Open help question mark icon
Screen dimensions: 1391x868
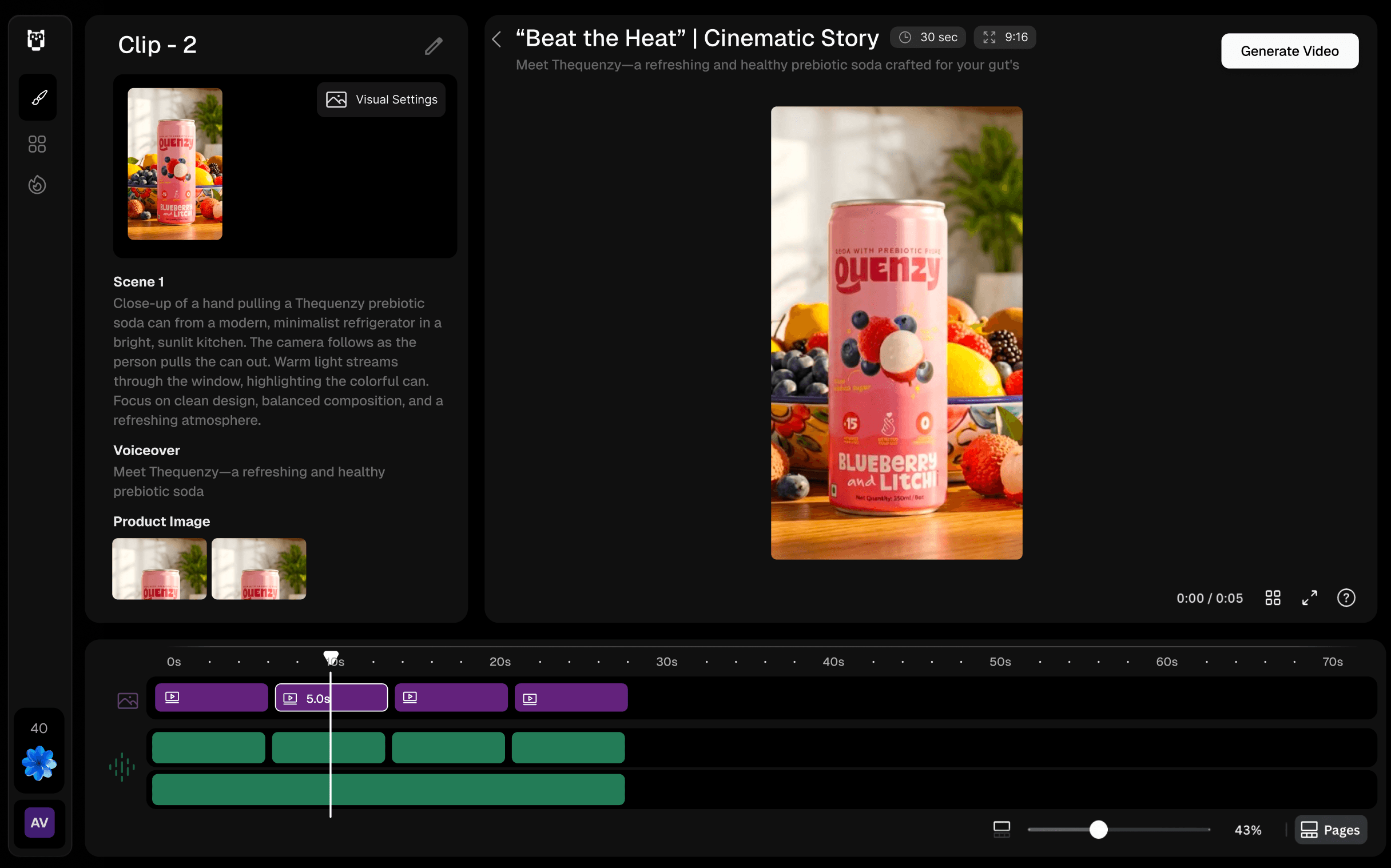1346,598
